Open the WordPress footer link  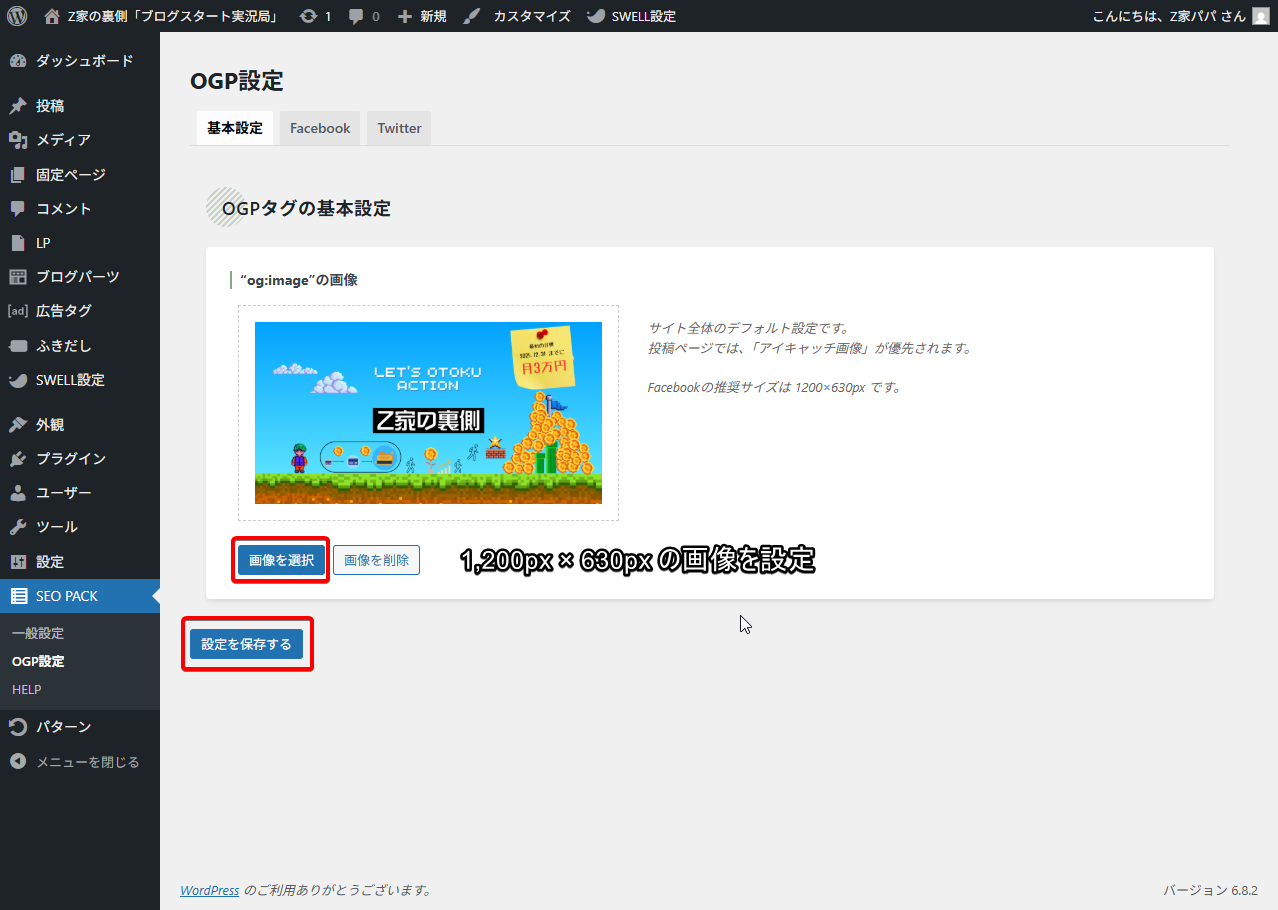point(210,890)
